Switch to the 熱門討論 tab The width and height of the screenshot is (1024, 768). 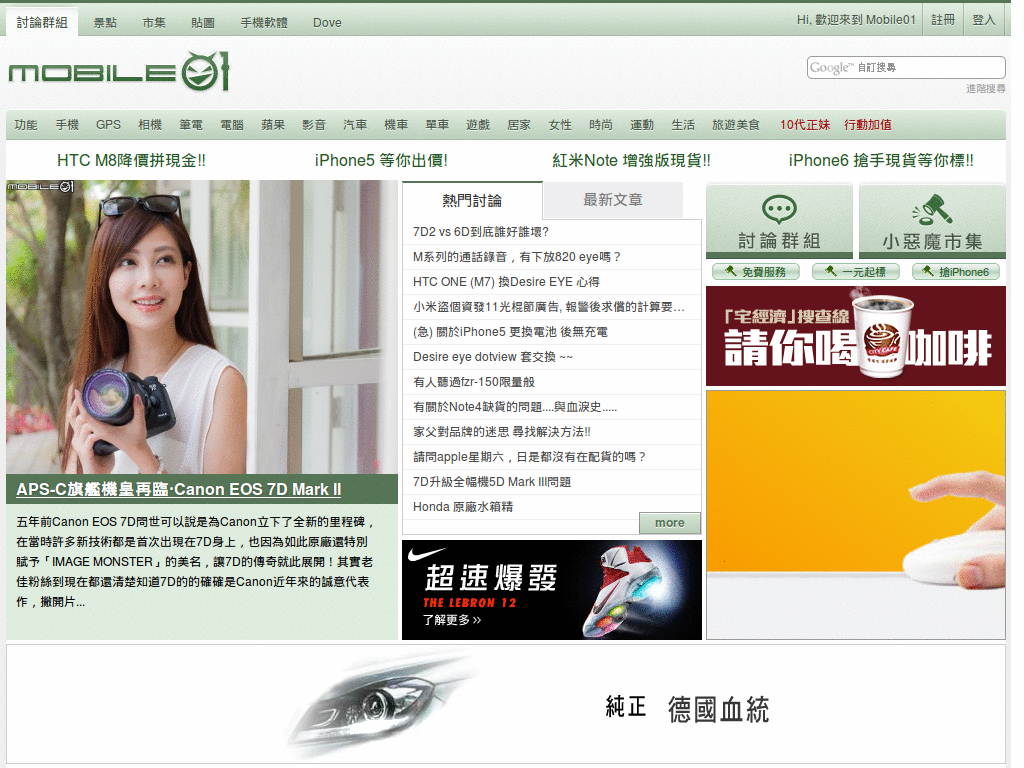click(472, 200)
